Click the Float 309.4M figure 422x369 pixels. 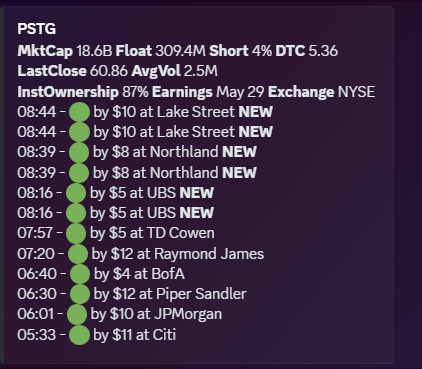coord(180,51)
